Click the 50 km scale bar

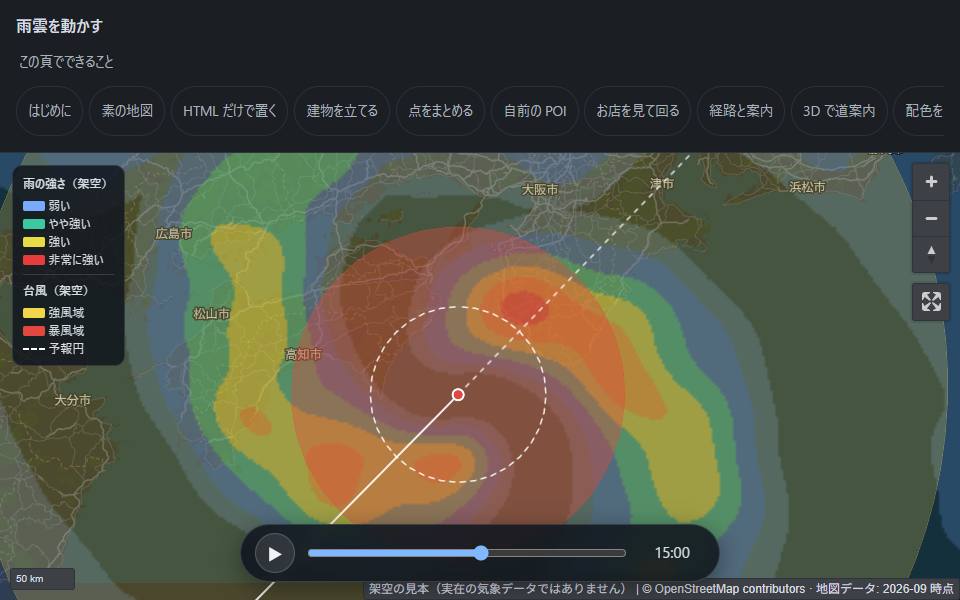42,579
